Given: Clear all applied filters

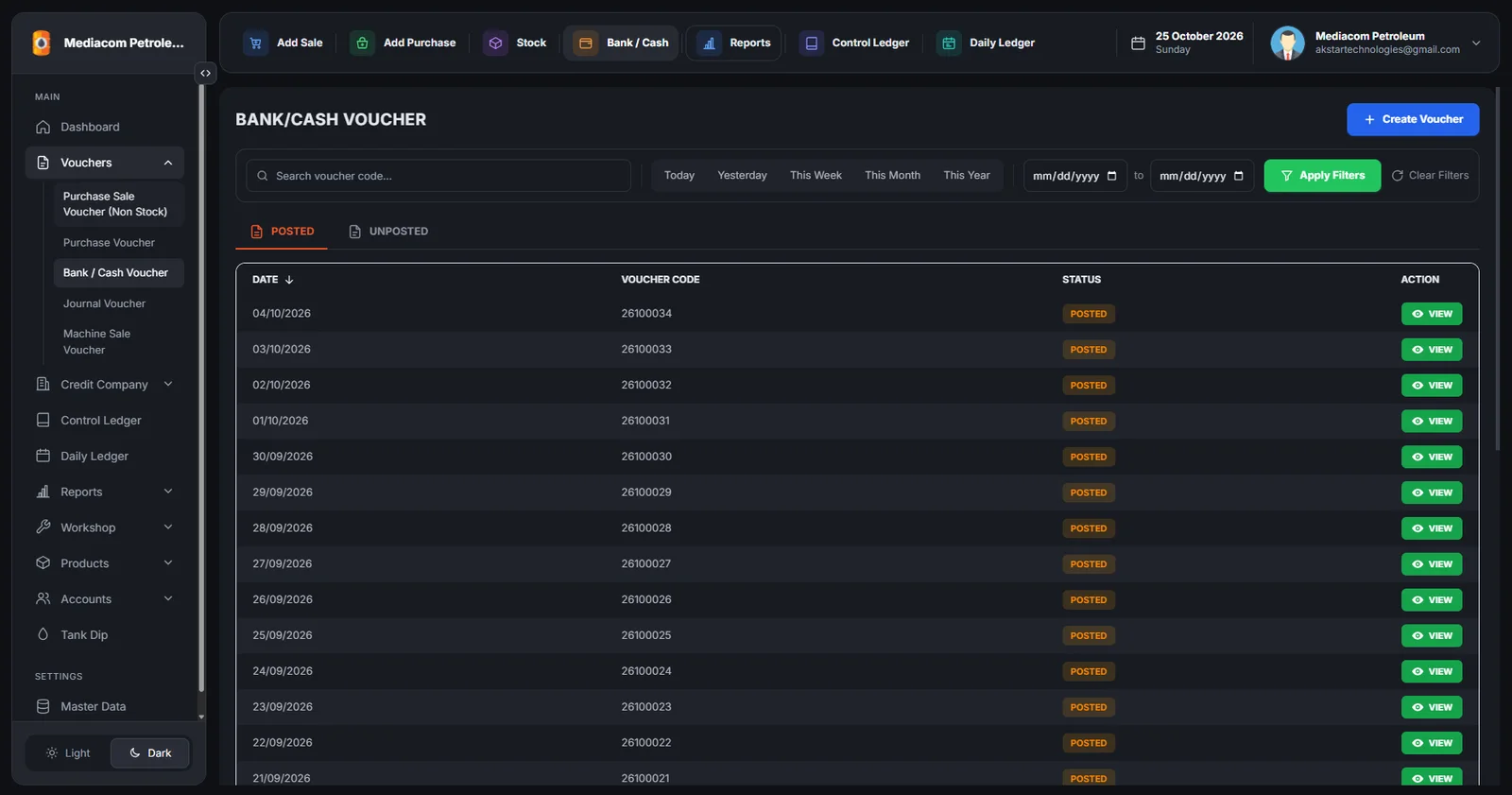Looking at the screenshot, I should tap(1431, 176).
